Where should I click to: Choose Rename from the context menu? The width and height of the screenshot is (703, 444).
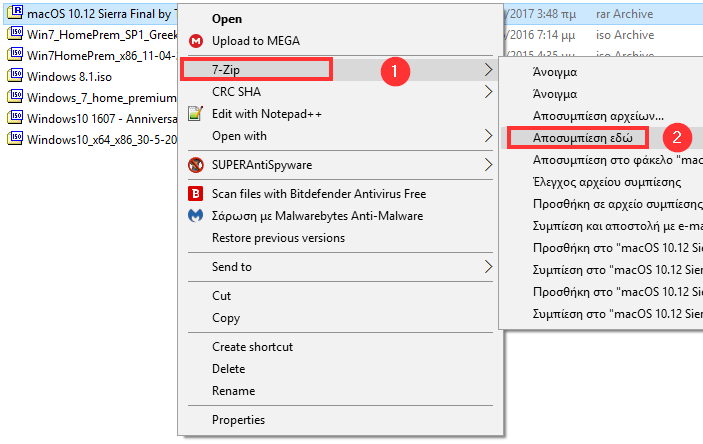point(234,391)
